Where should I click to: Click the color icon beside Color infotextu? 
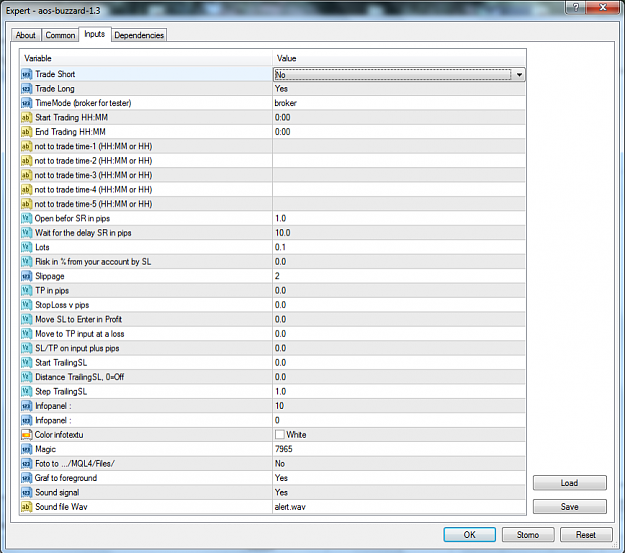click(26, 435)
